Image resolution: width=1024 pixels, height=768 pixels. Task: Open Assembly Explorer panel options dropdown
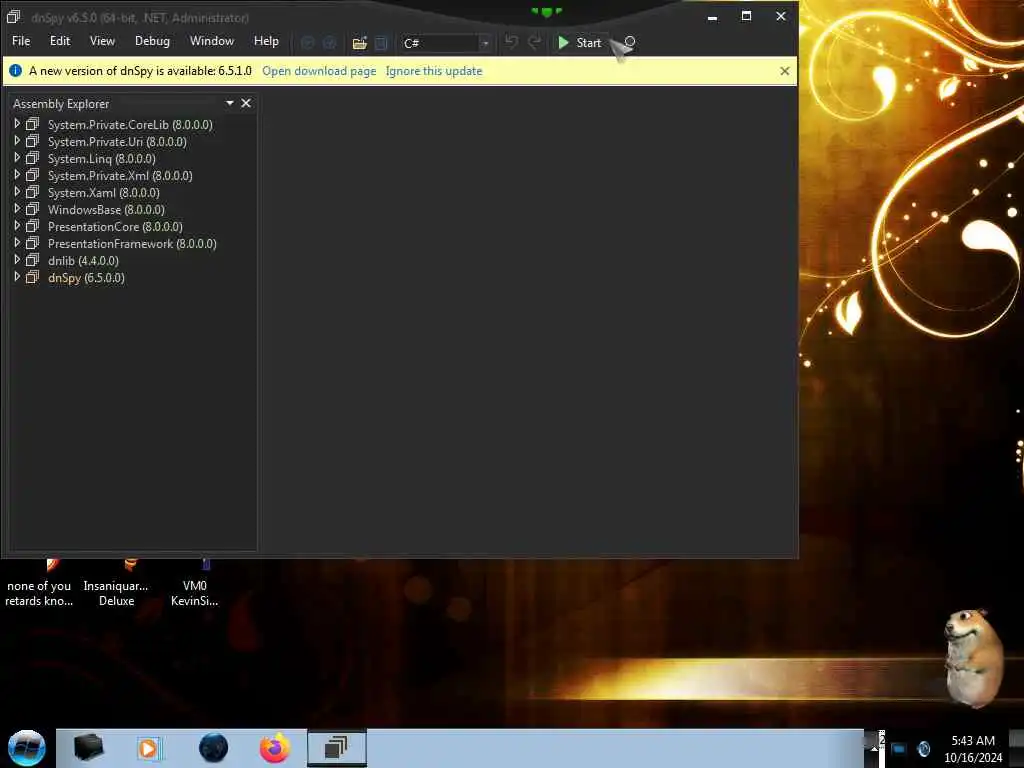pyautogui.click(x=229, y=103)
